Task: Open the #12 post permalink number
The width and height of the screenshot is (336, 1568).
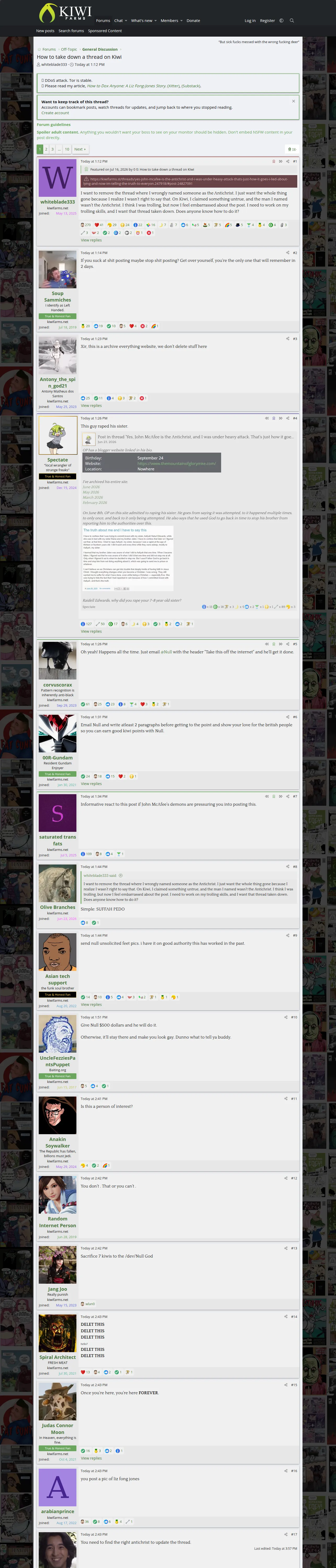Action: tap(294, 1178)
